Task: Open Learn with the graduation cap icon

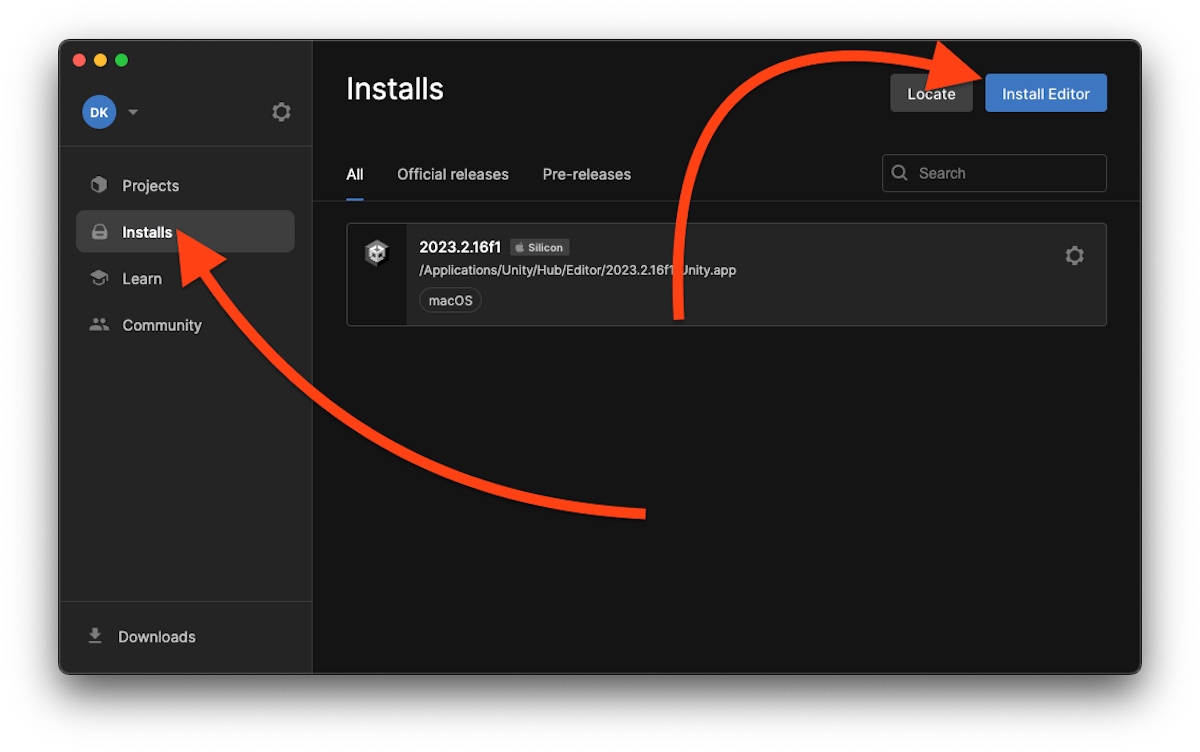Action: tap(99, 279)
